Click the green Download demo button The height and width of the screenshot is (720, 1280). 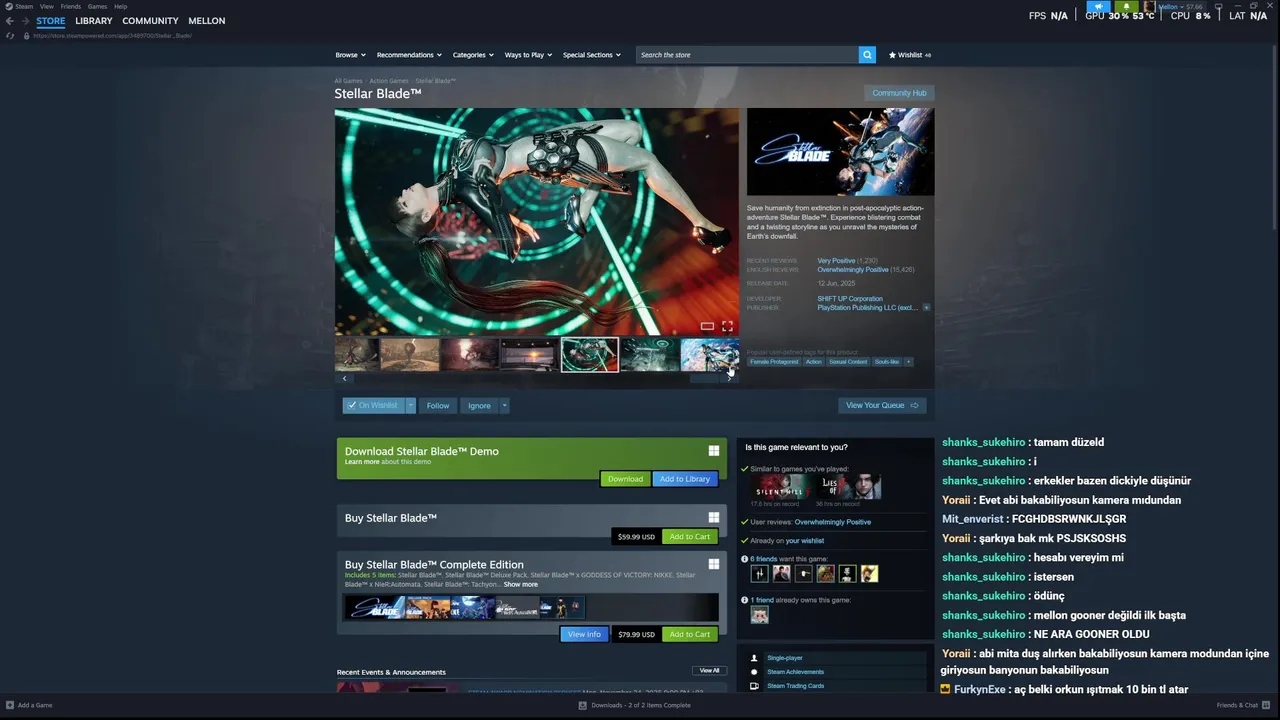625,479
